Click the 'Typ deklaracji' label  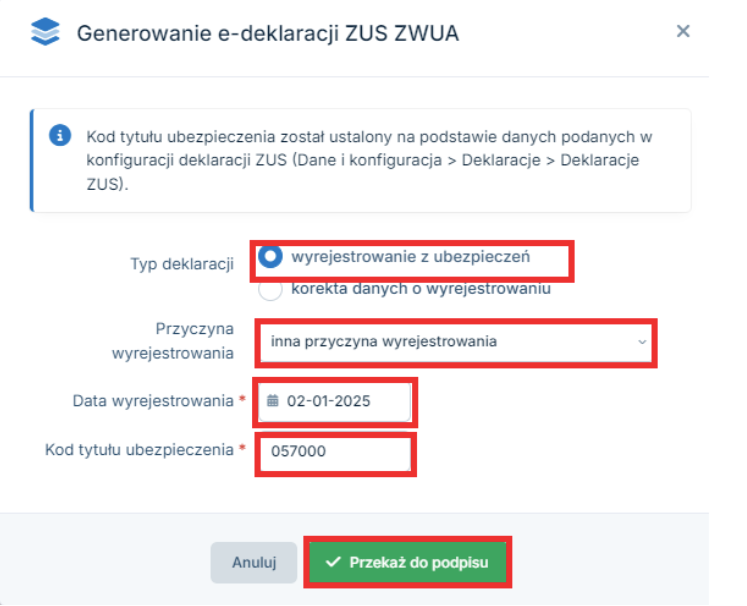(x=182, y=264)
